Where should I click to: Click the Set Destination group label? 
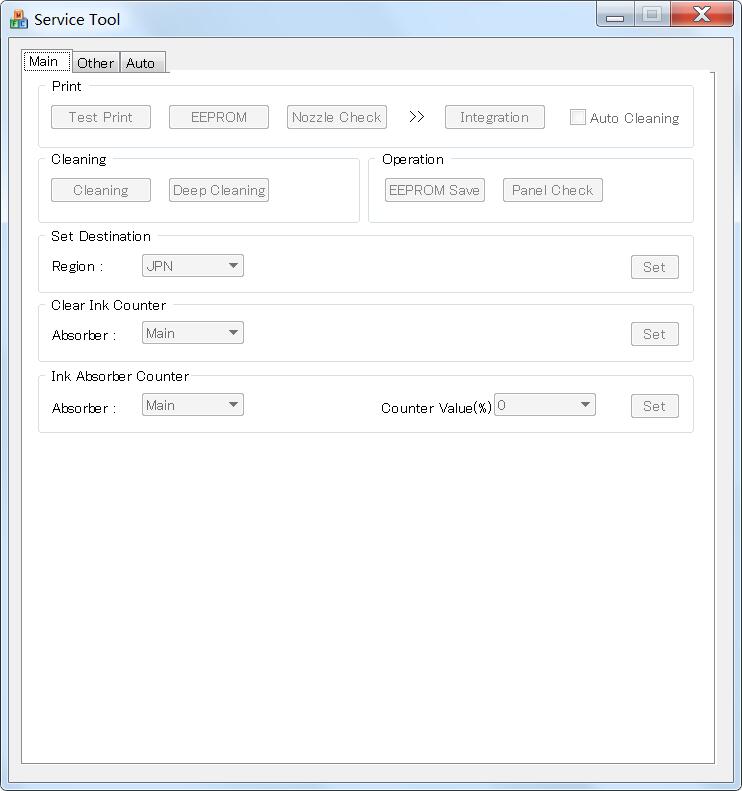(x=101, y=236)
